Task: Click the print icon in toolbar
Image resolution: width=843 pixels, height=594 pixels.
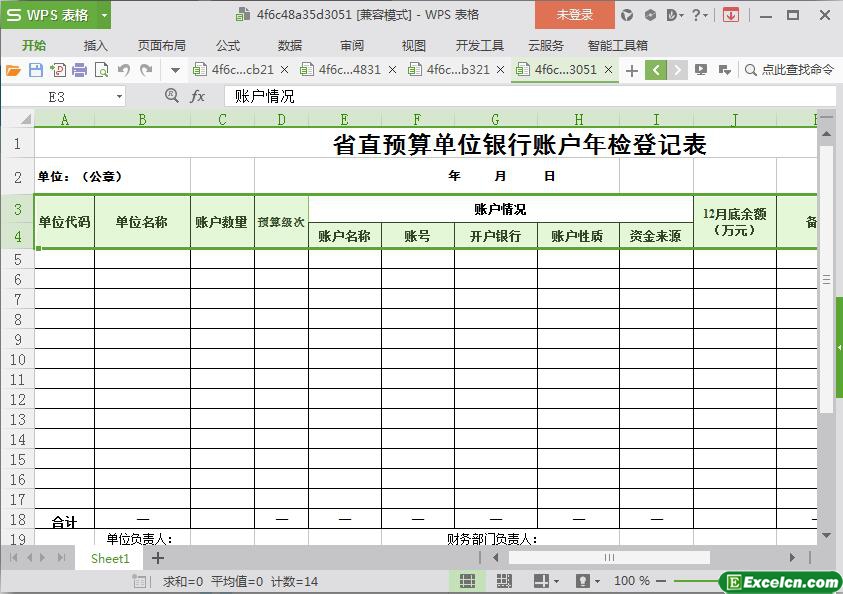Action: 79,70
